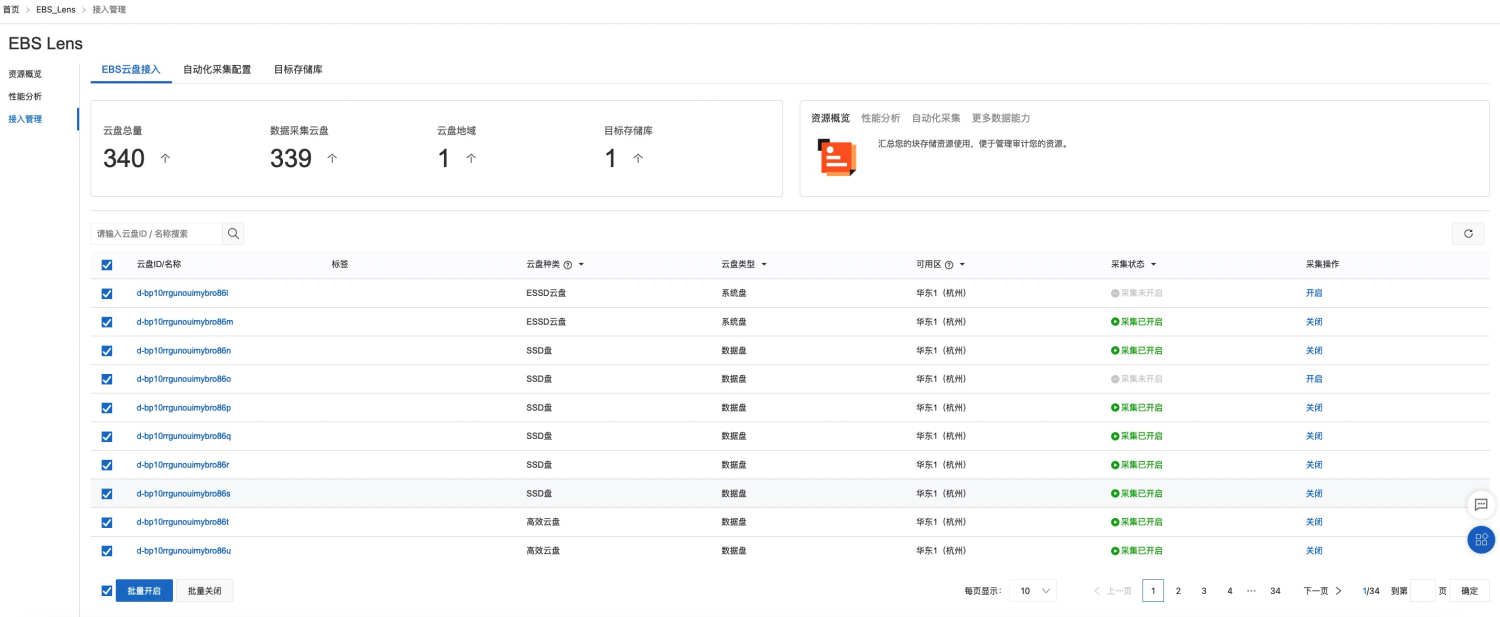Screen dimensions: 1500x617
Task: Toggle the checkbox beside 批量开启
Action: click(107, 591)
